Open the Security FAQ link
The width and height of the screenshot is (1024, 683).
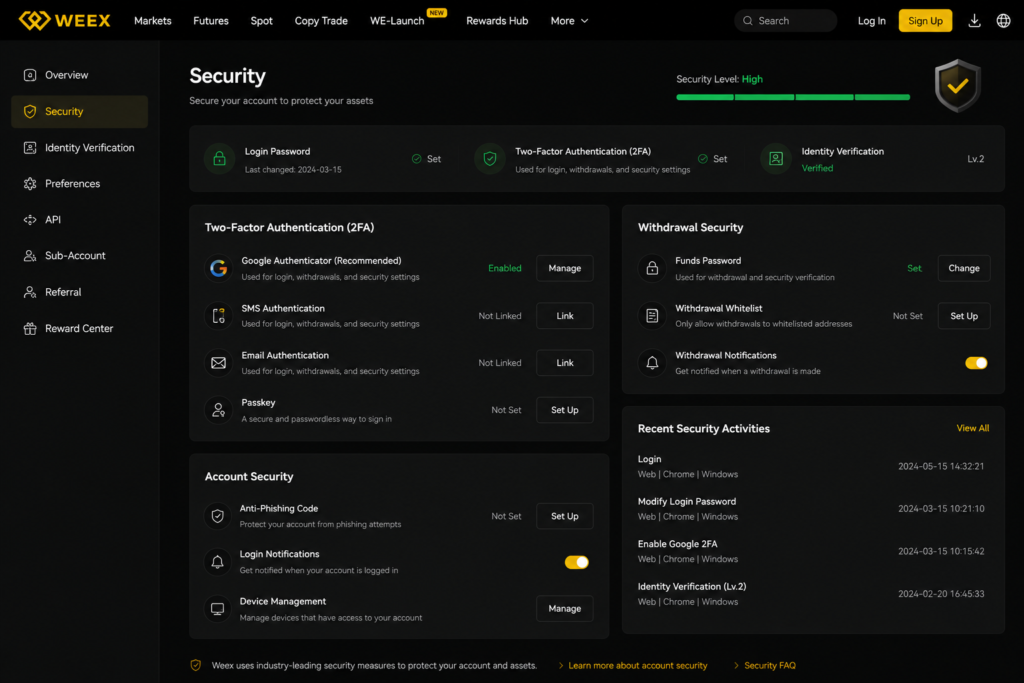point(770,665)
